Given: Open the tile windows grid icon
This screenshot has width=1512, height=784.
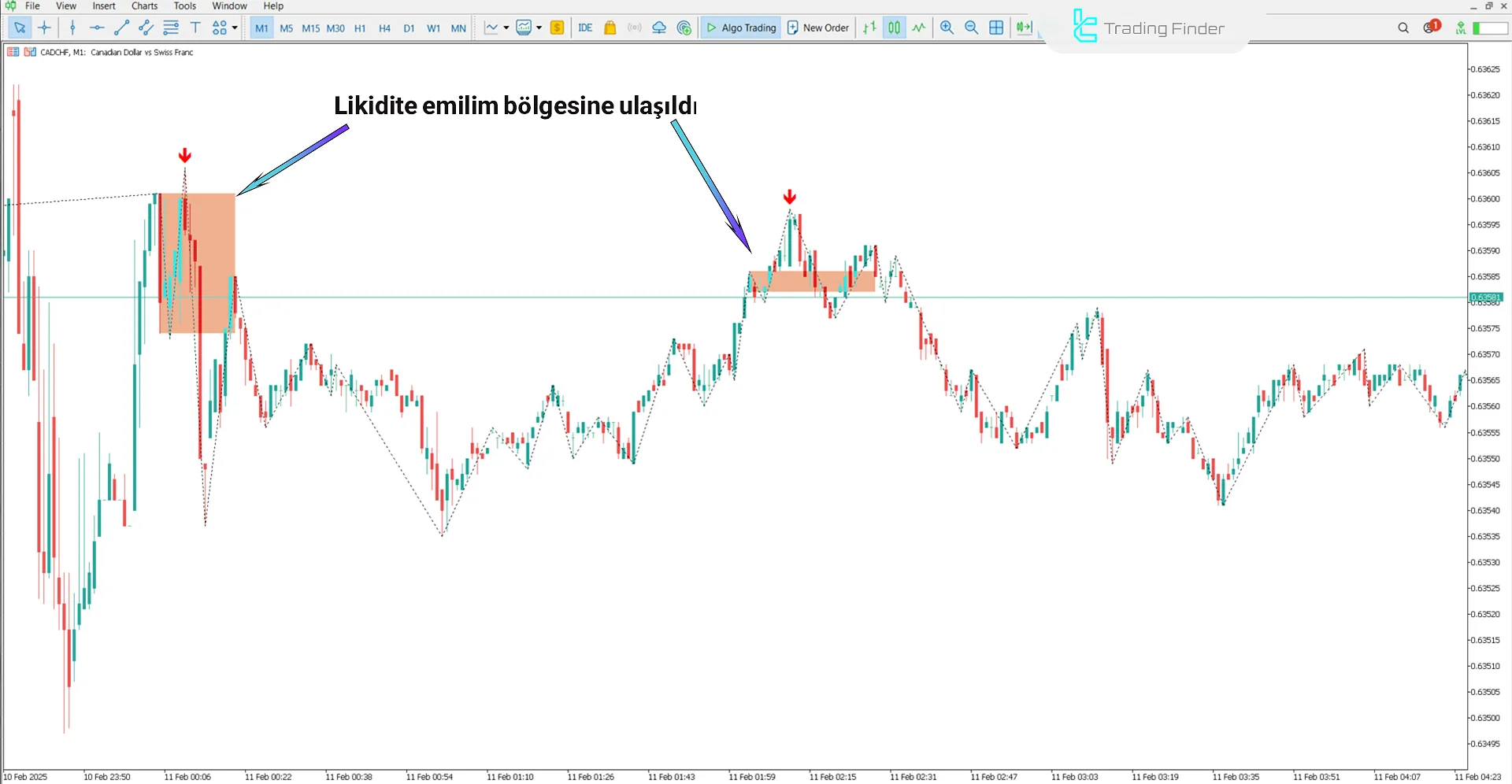Looking at the screenshot, I should click(x=996, y=28).
